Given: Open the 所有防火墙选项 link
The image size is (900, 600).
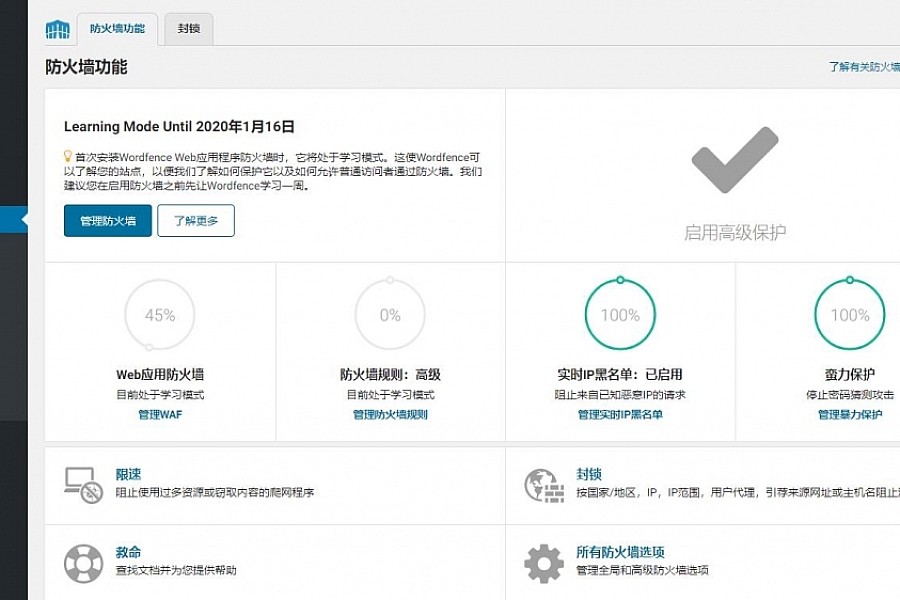Looking at the screenshot, I should 620,552.
